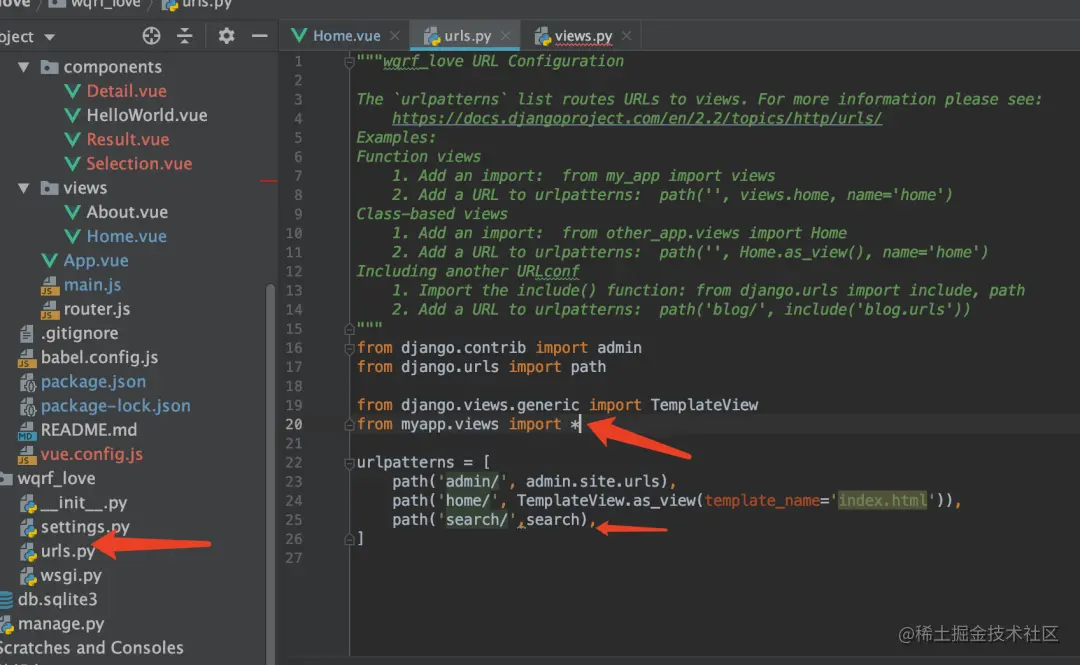Select README.md file
This screenshot has height=665, width=1080.
(89, 430)
